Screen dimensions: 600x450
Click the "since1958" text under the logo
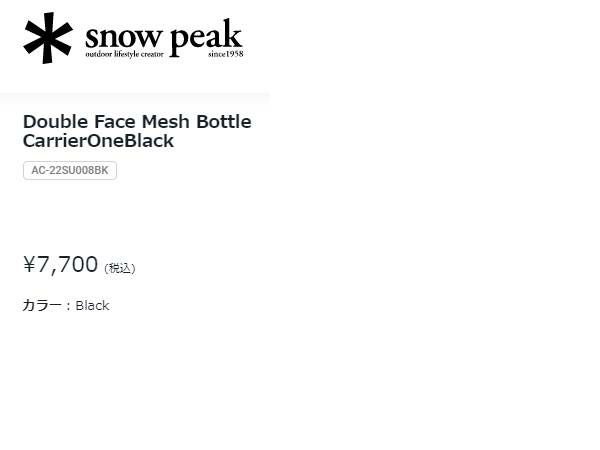coord(226,53)
